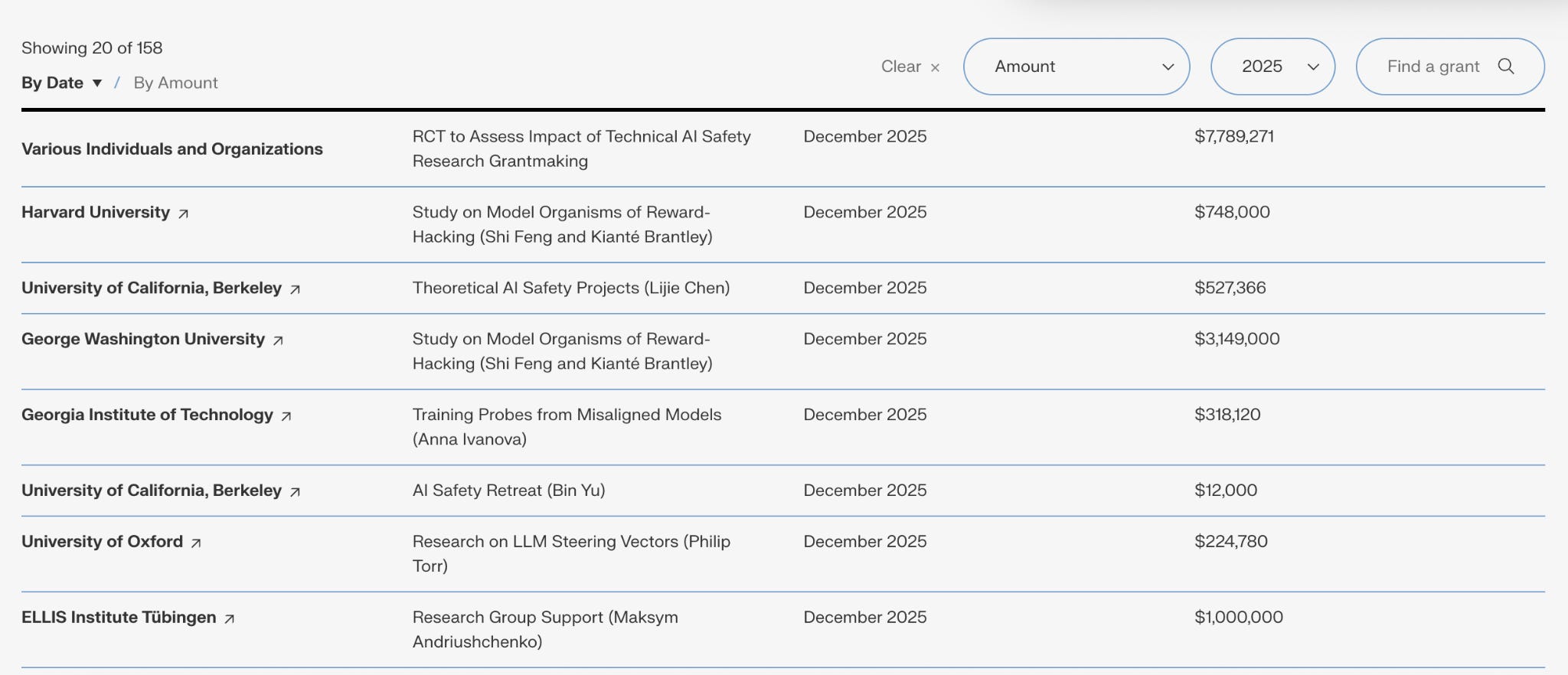Click the x icon next to Clear

point(935,67)
